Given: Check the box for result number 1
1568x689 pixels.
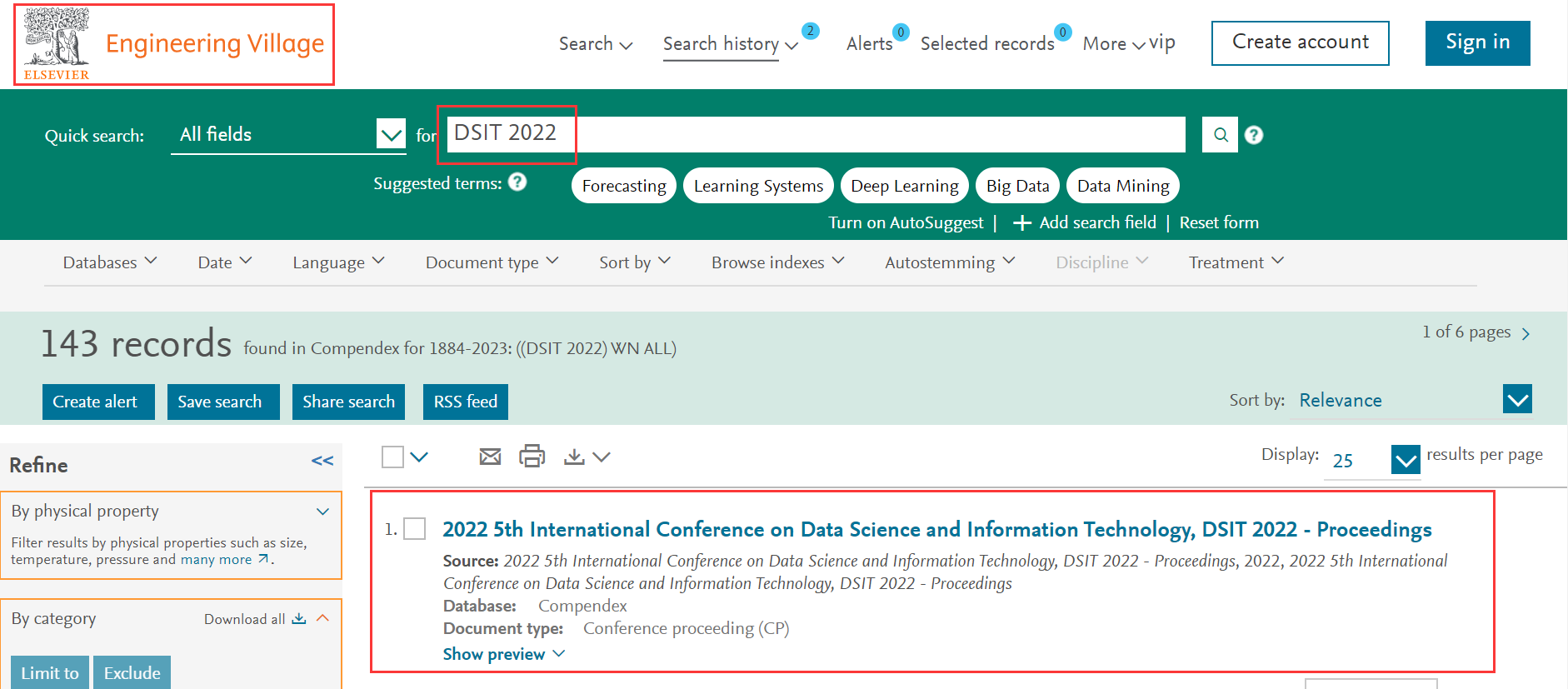Looking at the screenshot, I should [x=415, y=529].
